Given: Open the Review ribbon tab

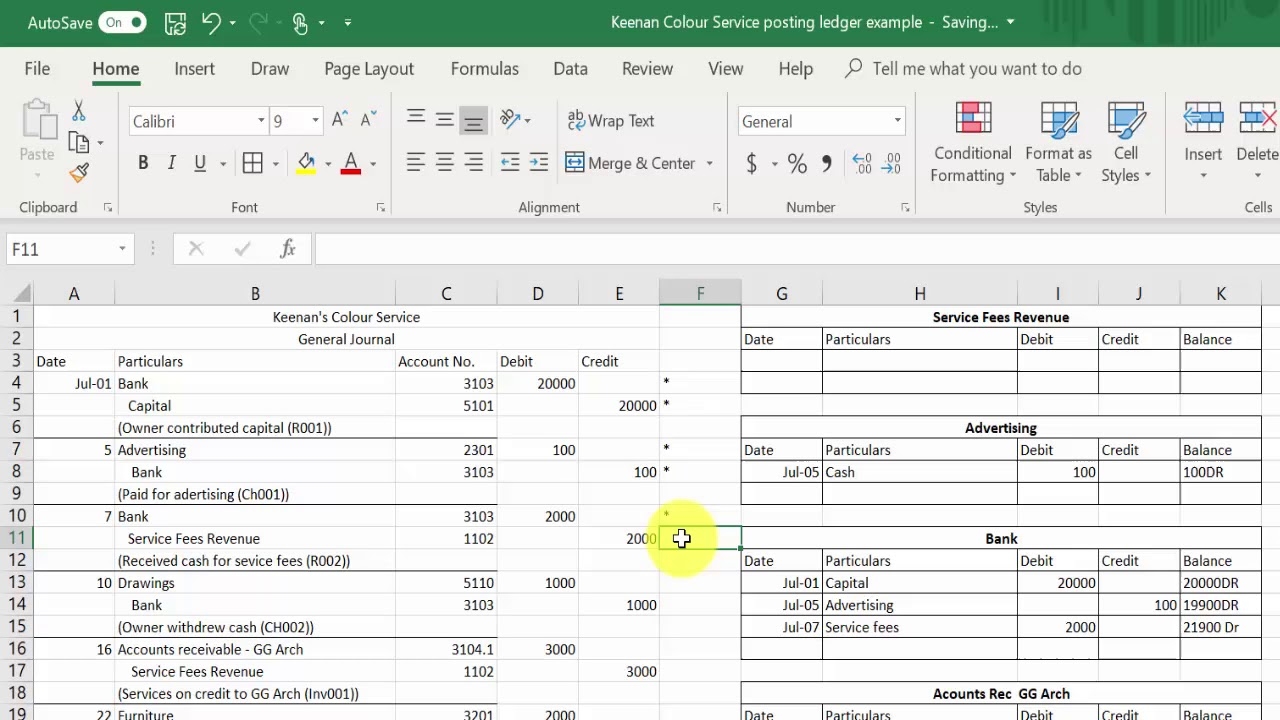Looking at the screenshot, I should [646, 69].
